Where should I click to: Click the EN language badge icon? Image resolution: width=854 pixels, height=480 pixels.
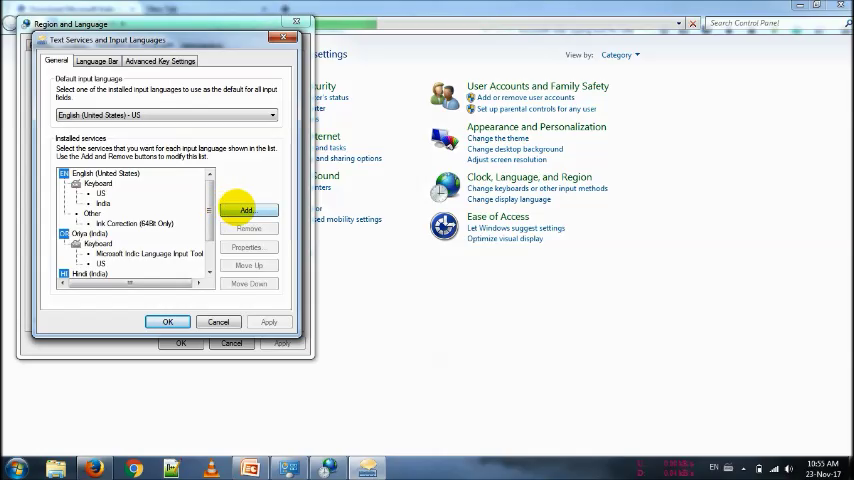[x=64, y=173]
